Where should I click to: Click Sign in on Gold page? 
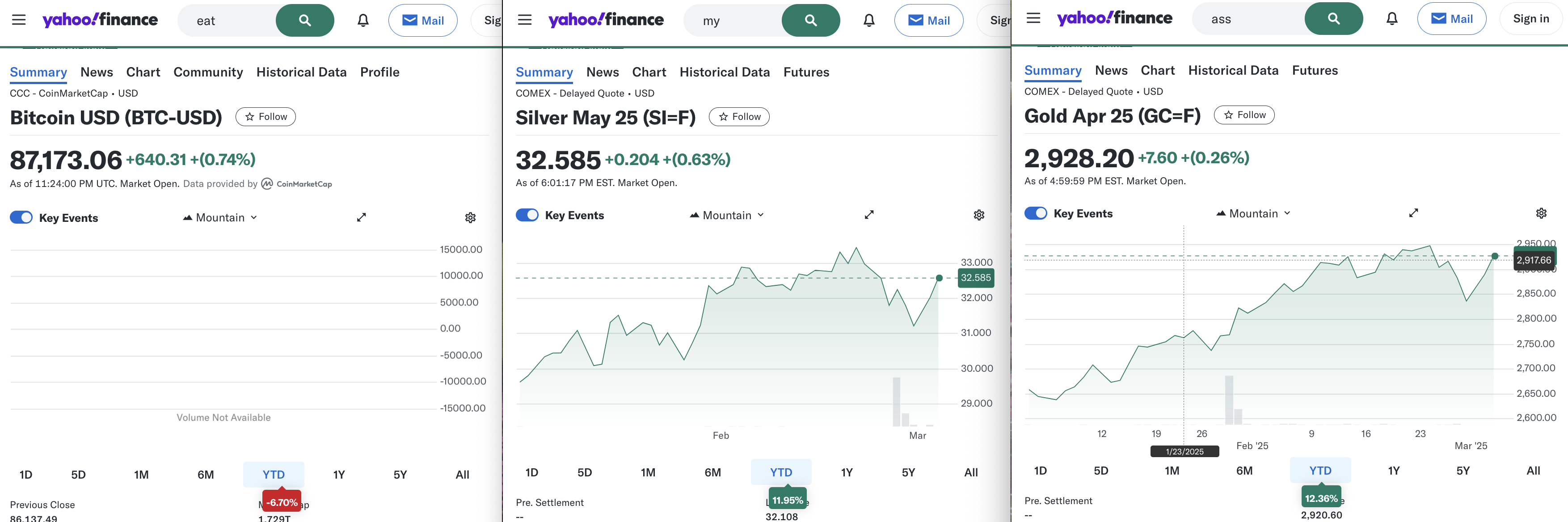1530,19
